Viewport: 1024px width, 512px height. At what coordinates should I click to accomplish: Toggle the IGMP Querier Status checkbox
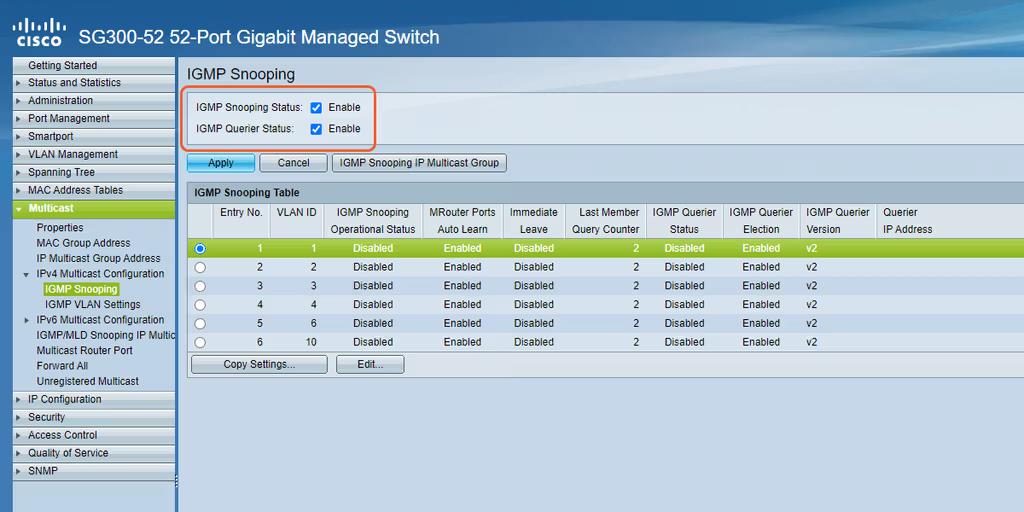click(x=316, y=129)
